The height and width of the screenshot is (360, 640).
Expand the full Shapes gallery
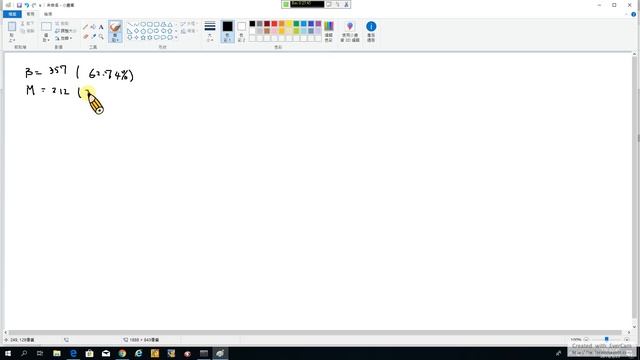click(x=176, y=38)
